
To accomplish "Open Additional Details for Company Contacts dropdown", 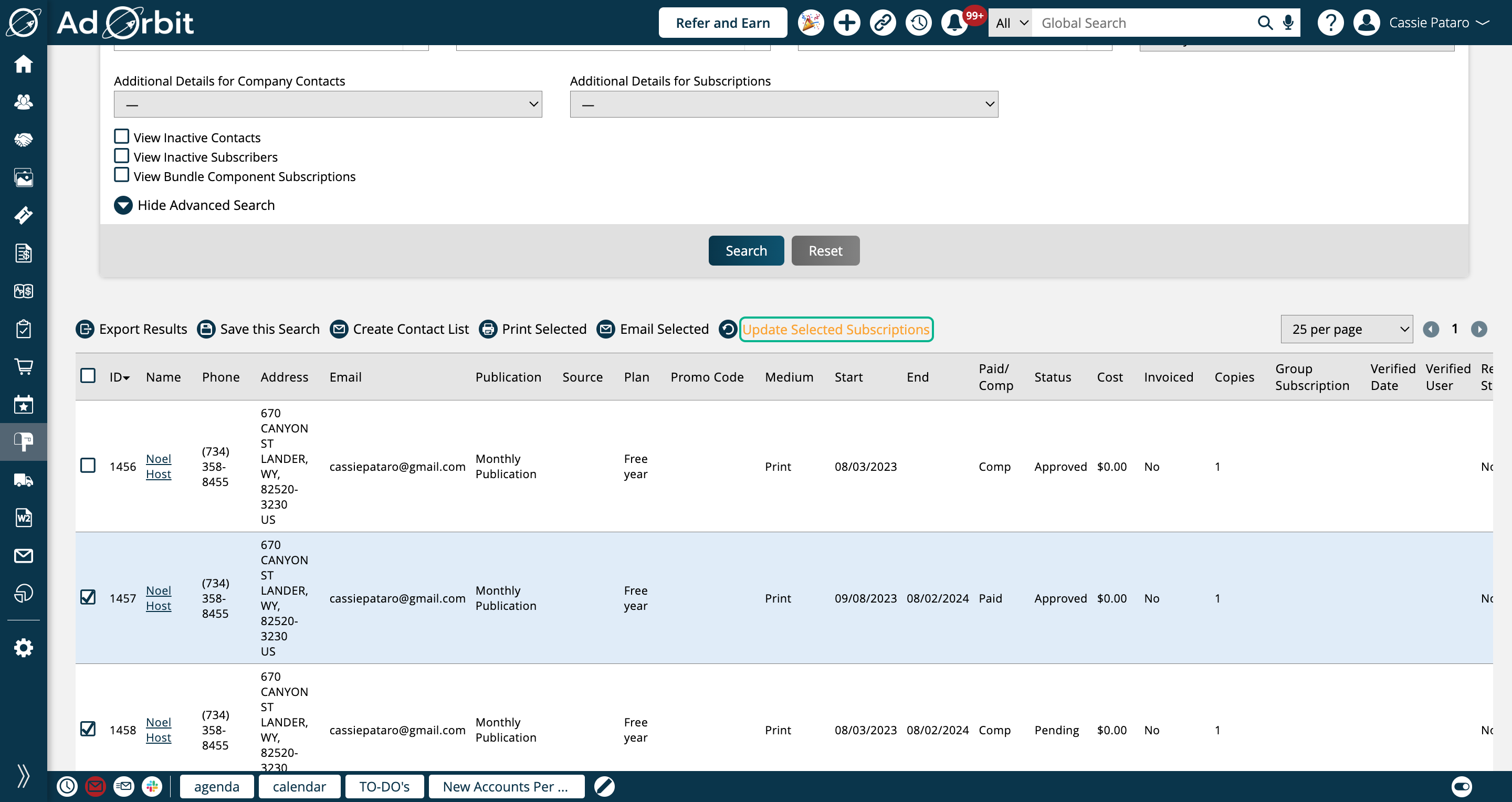I will pos(328,104).
